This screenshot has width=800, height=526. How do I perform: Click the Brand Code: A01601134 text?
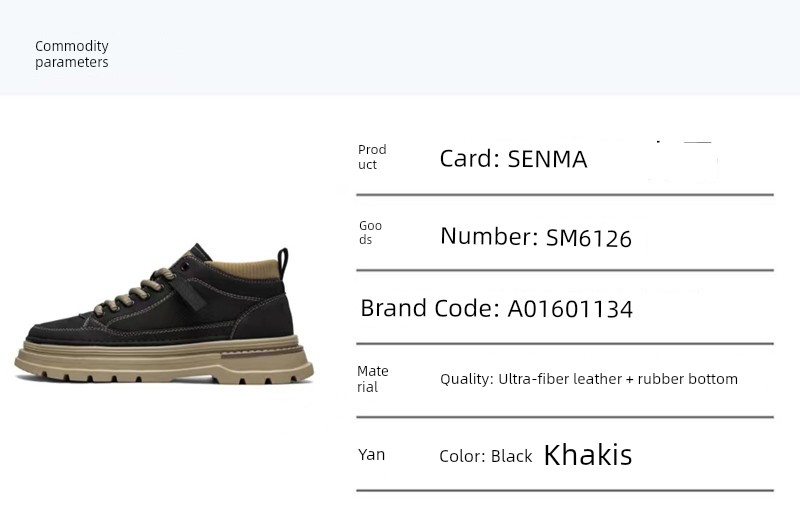(496, 308)
